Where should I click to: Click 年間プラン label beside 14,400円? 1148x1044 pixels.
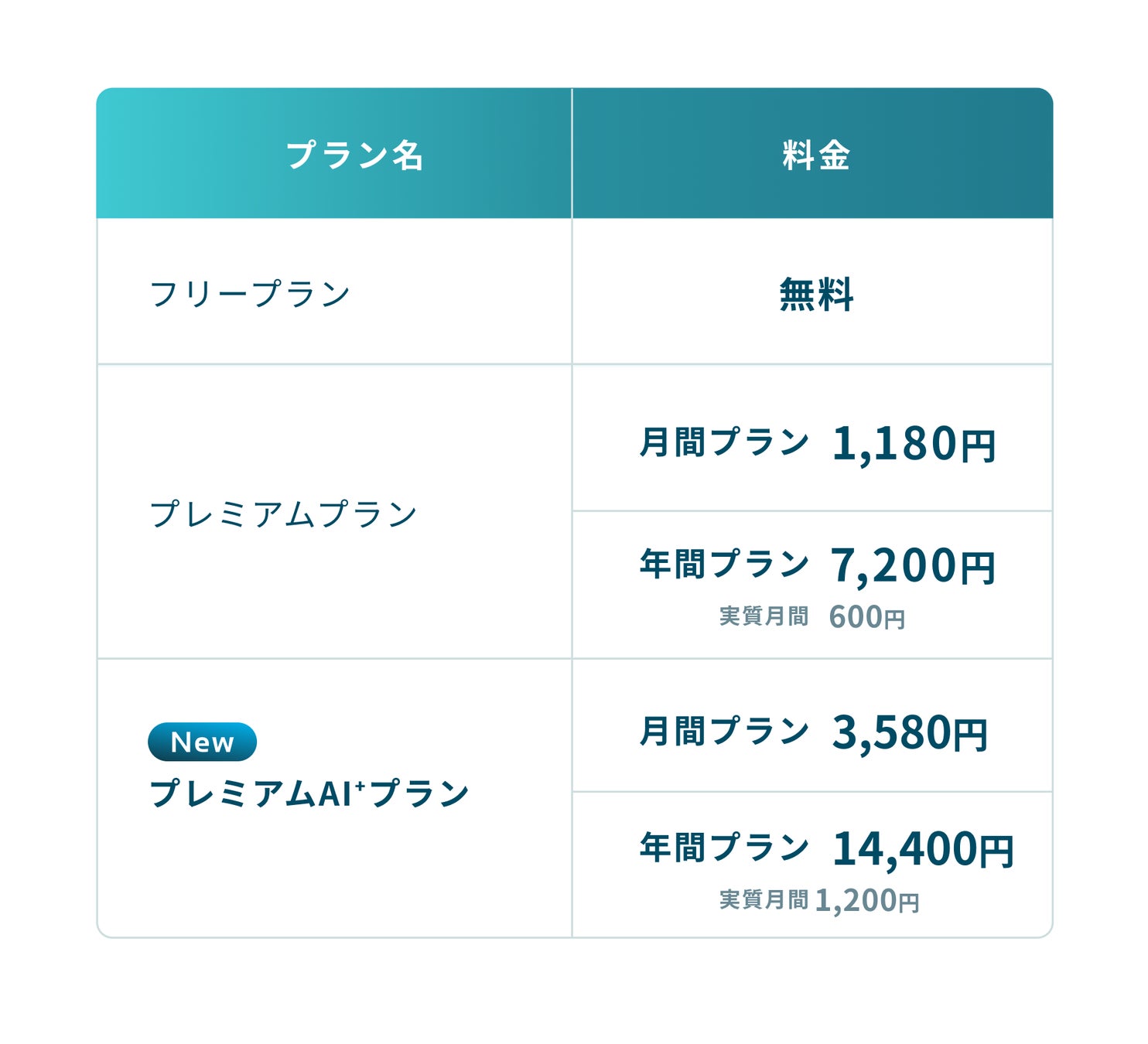[724, 848]
